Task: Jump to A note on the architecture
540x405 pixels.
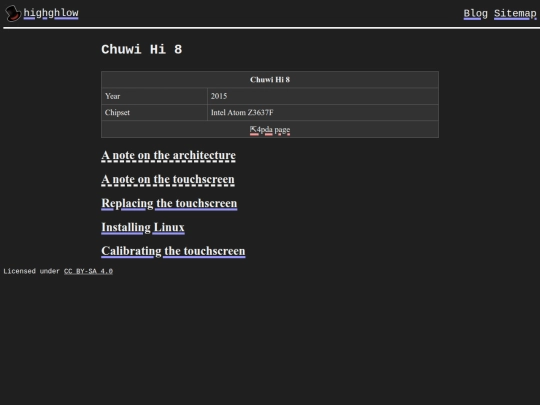Action: coord(168,155)
